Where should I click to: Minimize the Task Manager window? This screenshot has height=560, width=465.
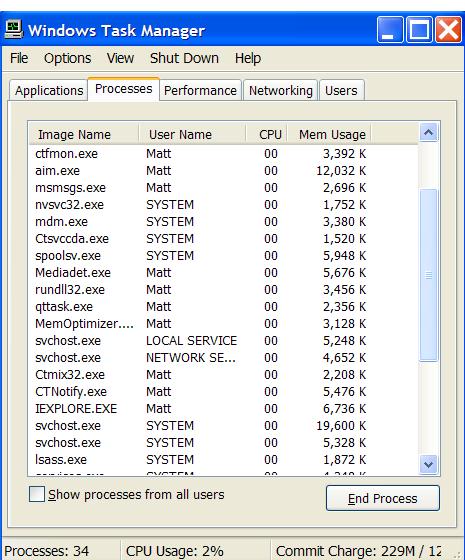[390, 29]
